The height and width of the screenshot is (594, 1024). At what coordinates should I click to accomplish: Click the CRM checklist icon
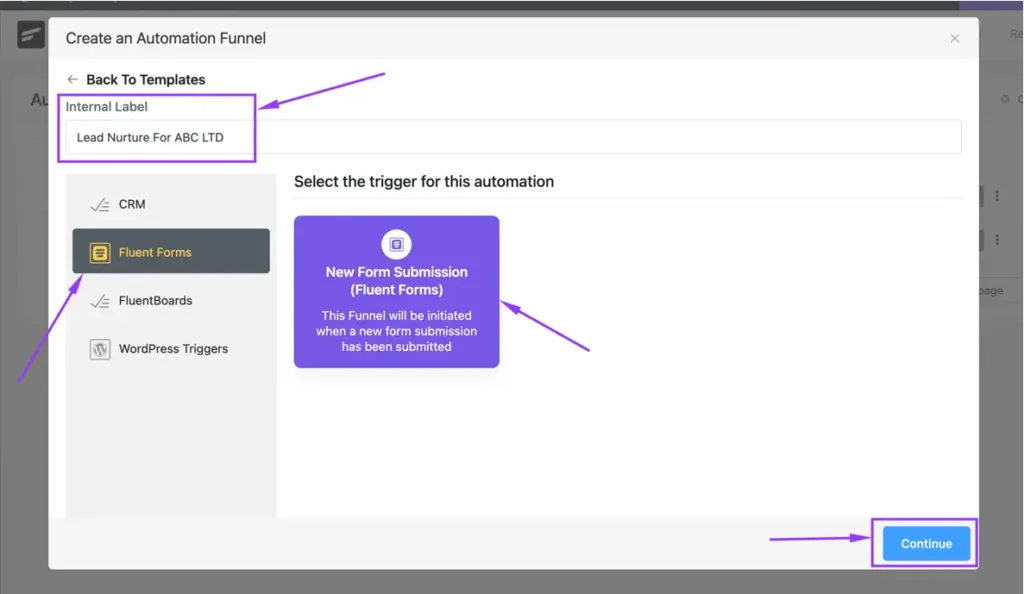(100, 205)
